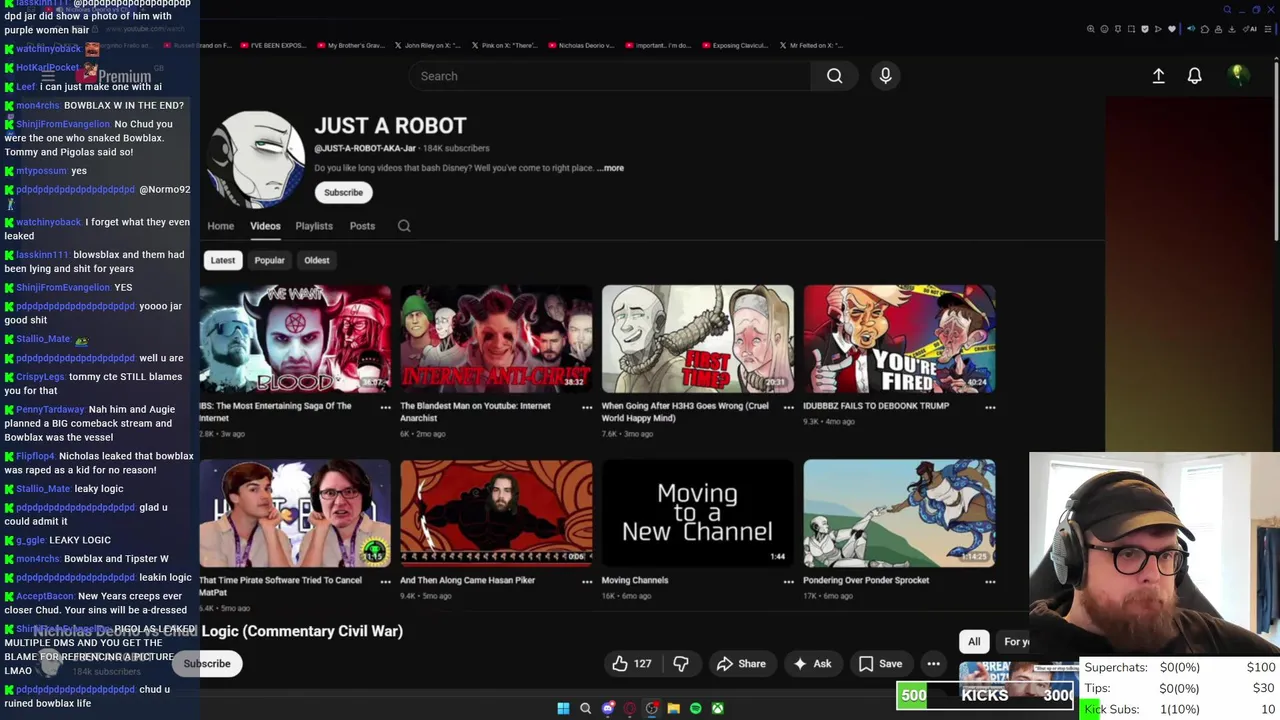Open 'You're Fired' Trump video thumbnail
Viewport: 1280px width, 720px height.
(x=899, y=339)
